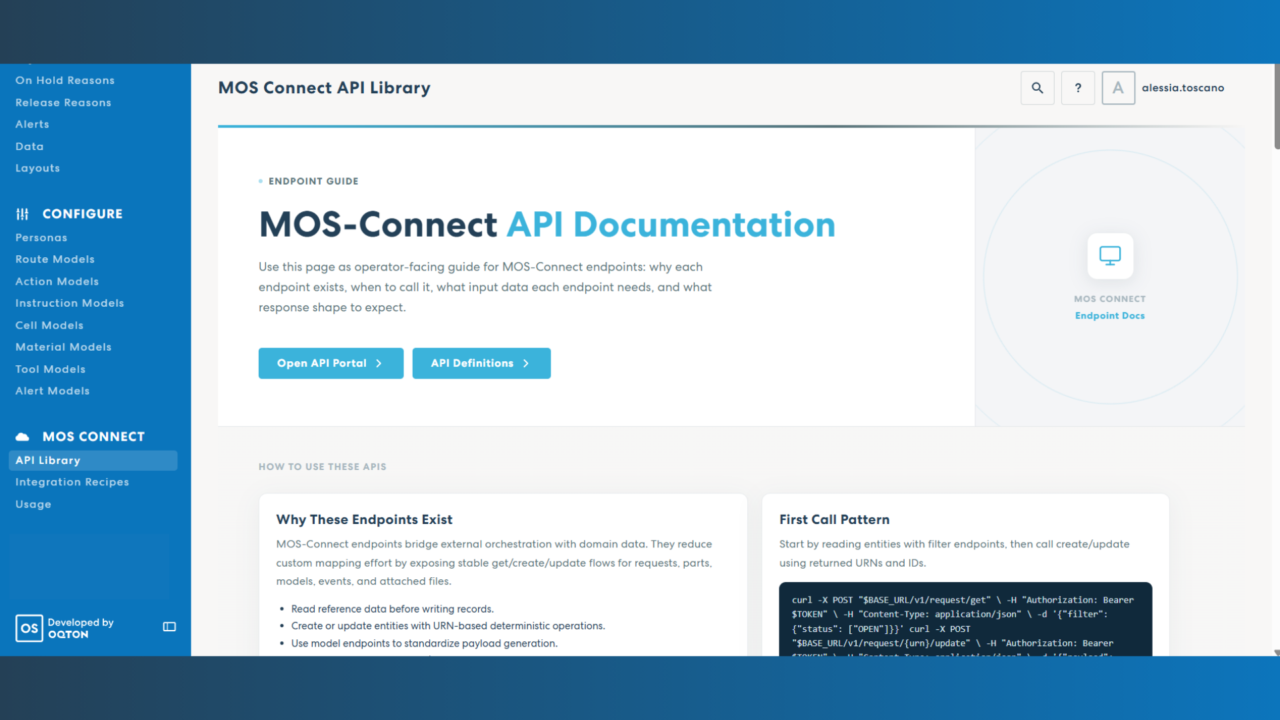Screen dimensions: 1280x720
Task: Open Material Models in sidebar
Action: pyautogui.click(x=63, y=347)
